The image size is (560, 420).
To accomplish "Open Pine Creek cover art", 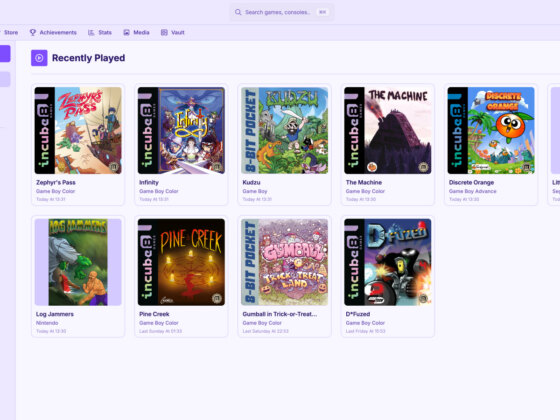I will (181, 262).
